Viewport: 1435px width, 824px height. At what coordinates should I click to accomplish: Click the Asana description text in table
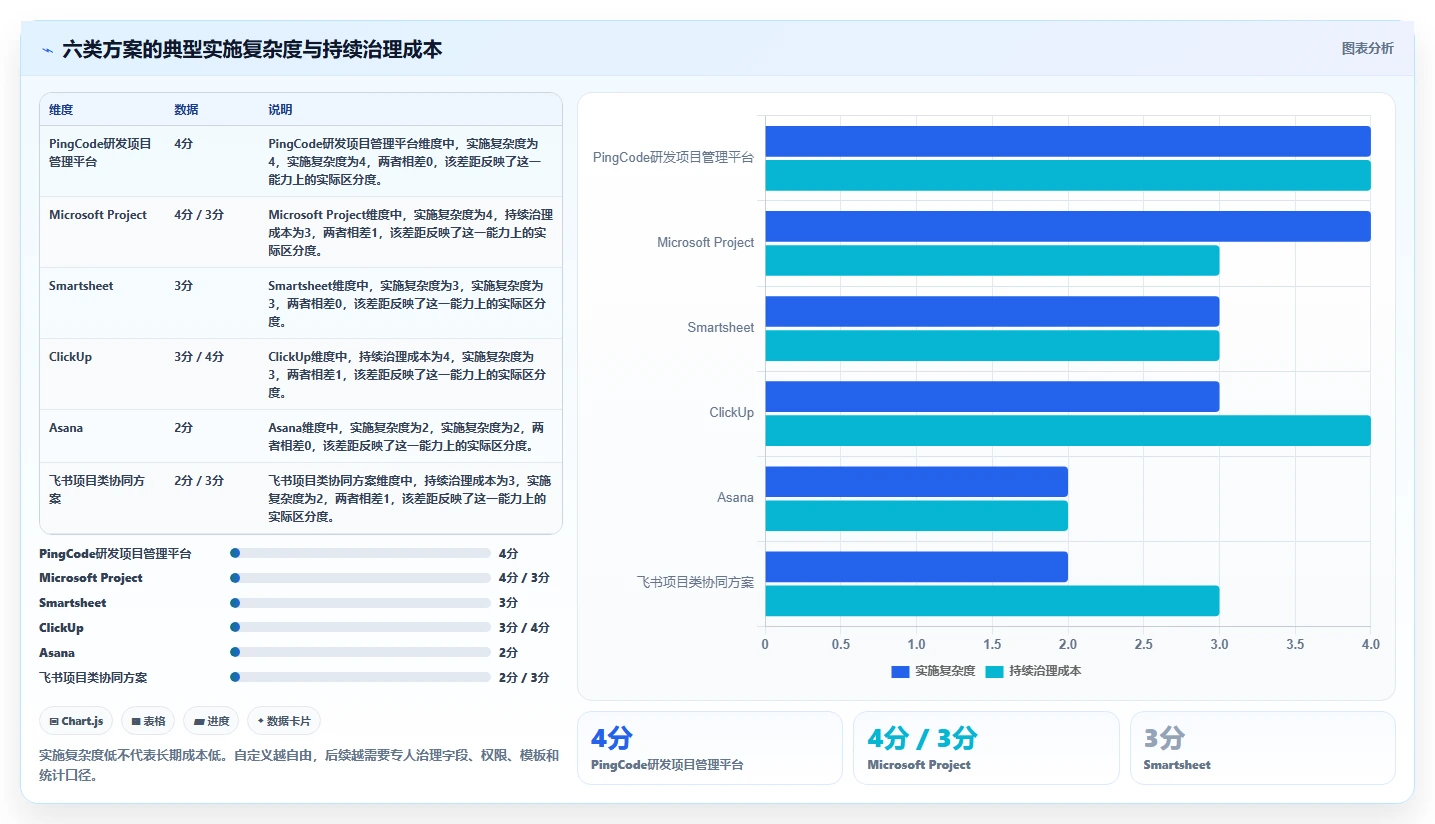(407, 437)
